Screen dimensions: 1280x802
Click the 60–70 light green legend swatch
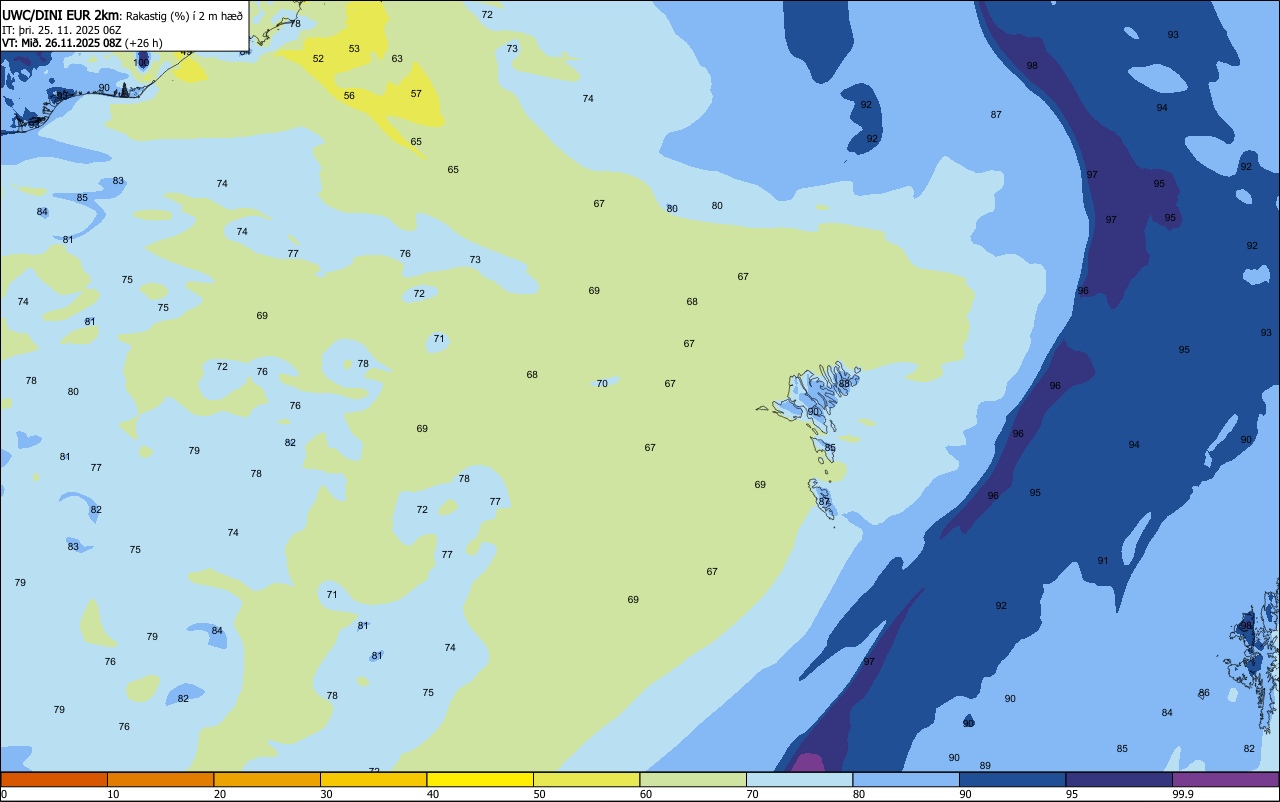click(693, 779)
